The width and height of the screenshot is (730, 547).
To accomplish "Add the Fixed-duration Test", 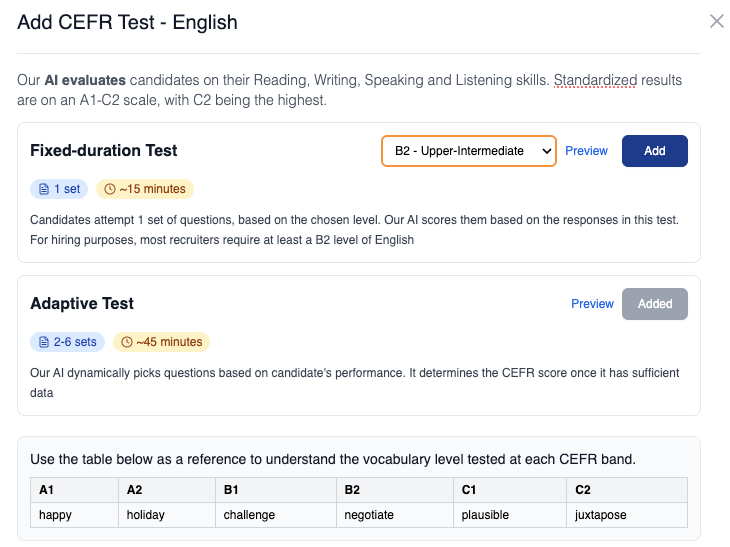I will point(654,151).
